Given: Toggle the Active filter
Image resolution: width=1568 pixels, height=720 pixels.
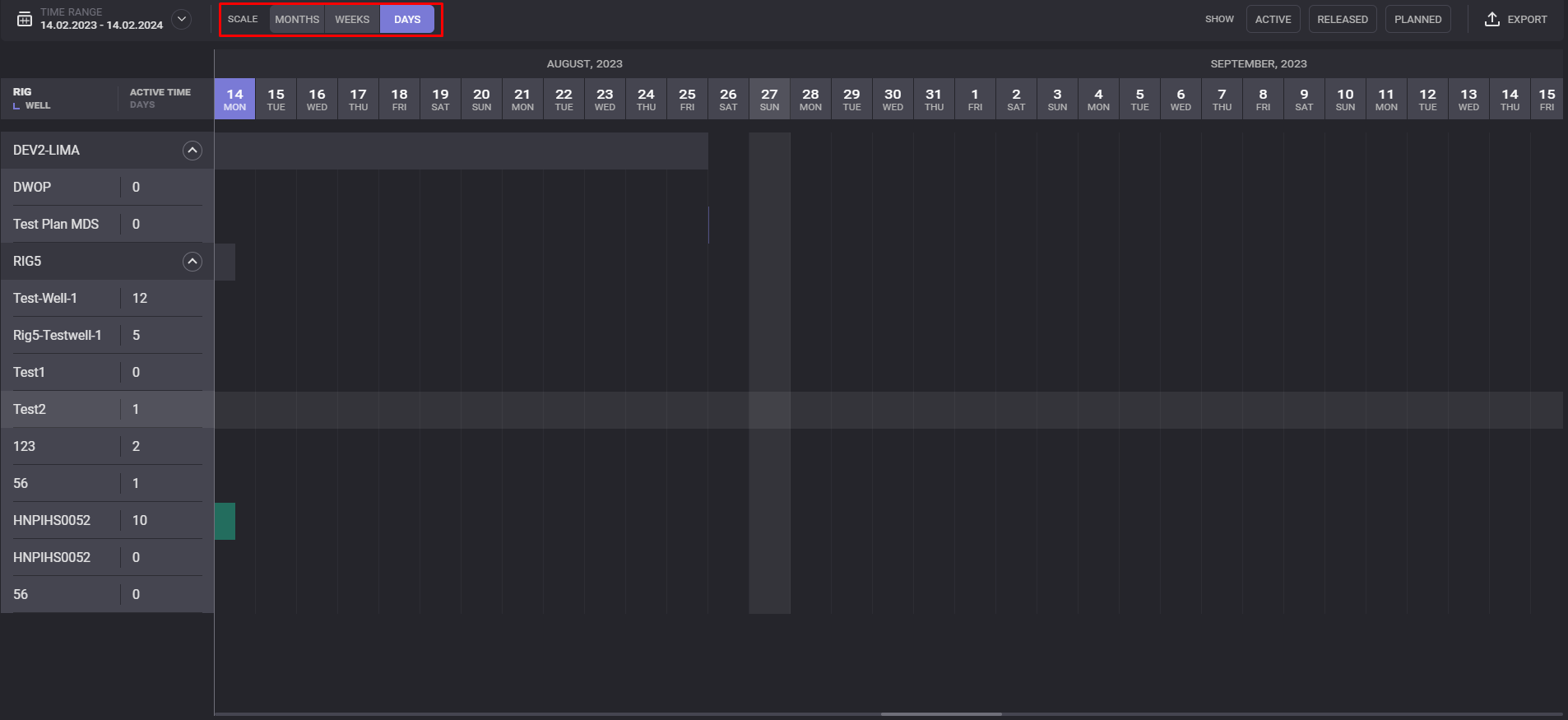Looking at the screenshot, I should pyautogui.click(x=1273, y=19).
